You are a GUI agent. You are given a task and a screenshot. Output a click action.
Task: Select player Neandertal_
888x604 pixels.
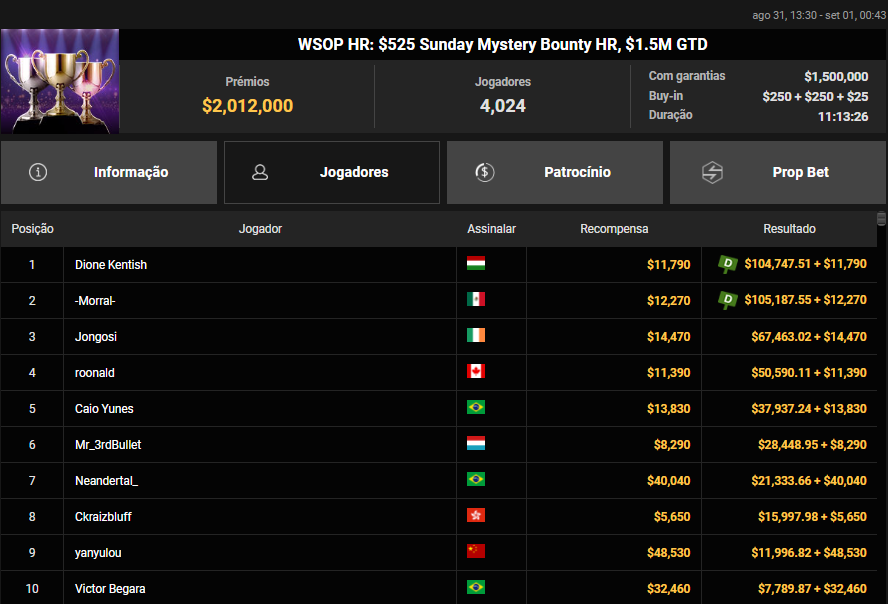(x=106, y=481)
